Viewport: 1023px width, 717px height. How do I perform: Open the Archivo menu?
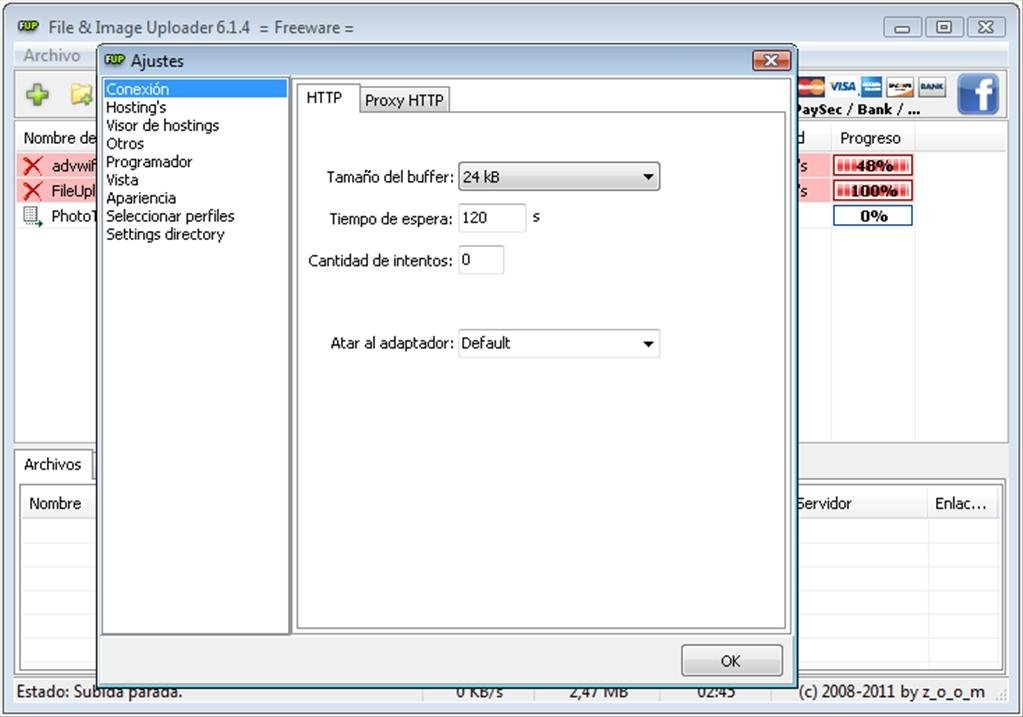coord(52,55)
